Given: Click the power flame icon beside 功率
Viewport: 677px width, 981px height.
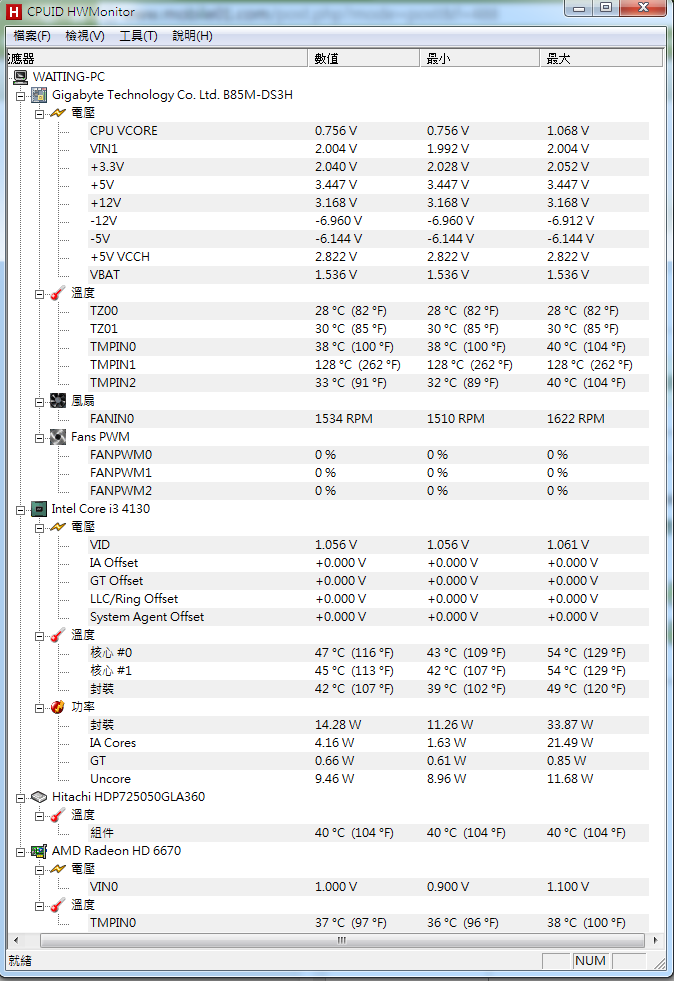Looking at the screenshot, I should pyautogui.click(x=58, y=707).
